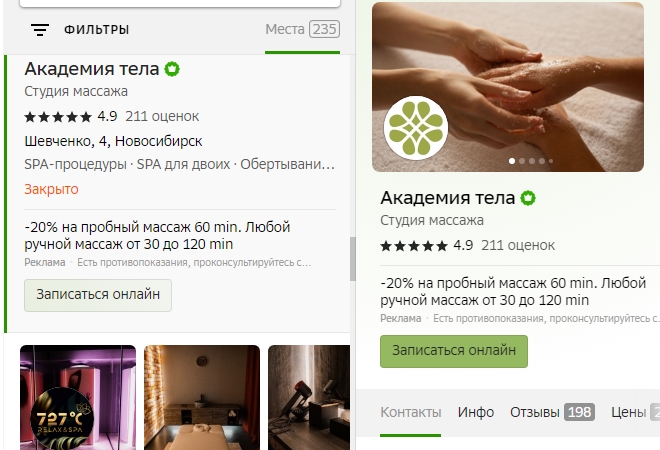Click the star rating in detail panel
Viewport: 660px width, 450px height.
tap(414, 245)
